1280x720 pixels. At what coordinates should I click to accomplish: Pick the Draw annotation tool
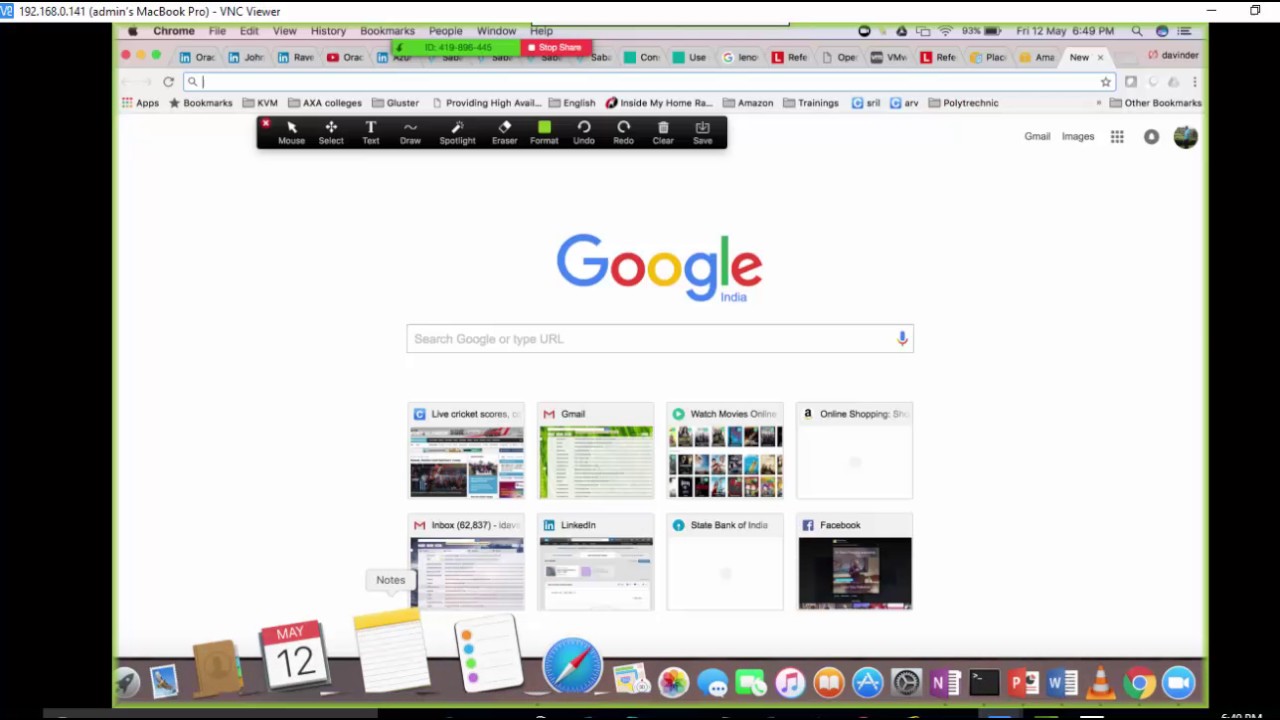[410, 132]
